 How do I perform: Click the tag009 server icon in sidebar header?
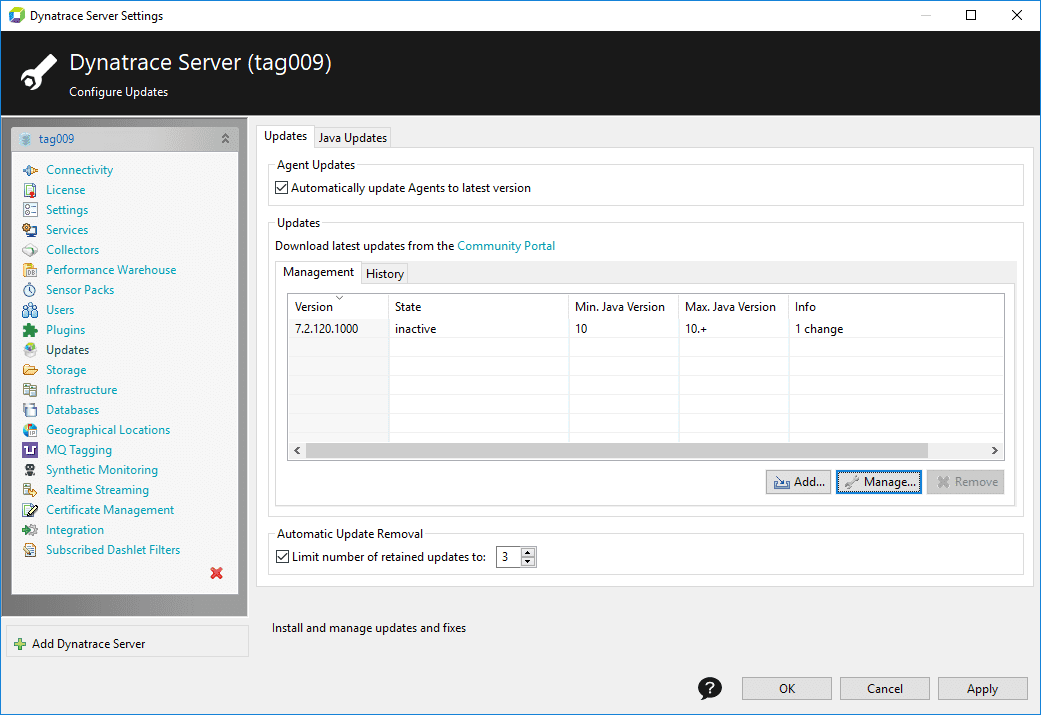(25, 139)
